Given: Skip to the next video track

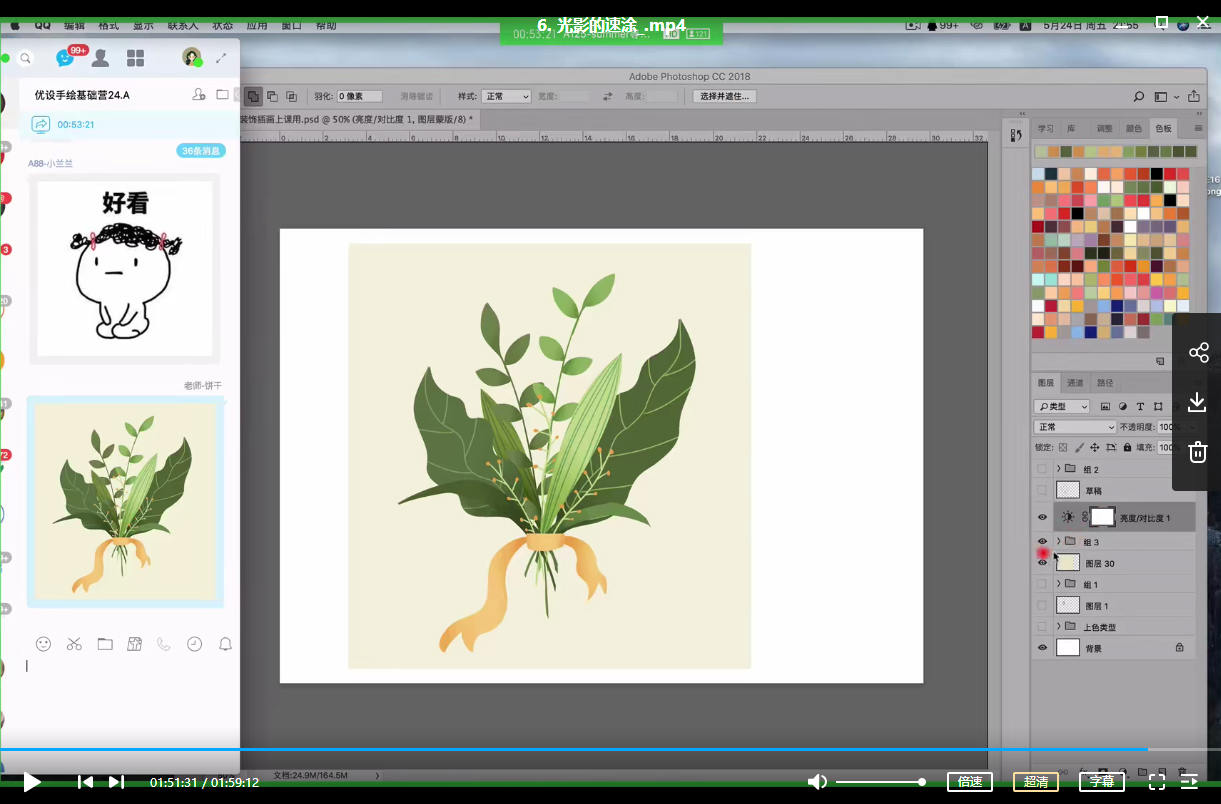Looking at the screenshot, I should tap(116, 782).
